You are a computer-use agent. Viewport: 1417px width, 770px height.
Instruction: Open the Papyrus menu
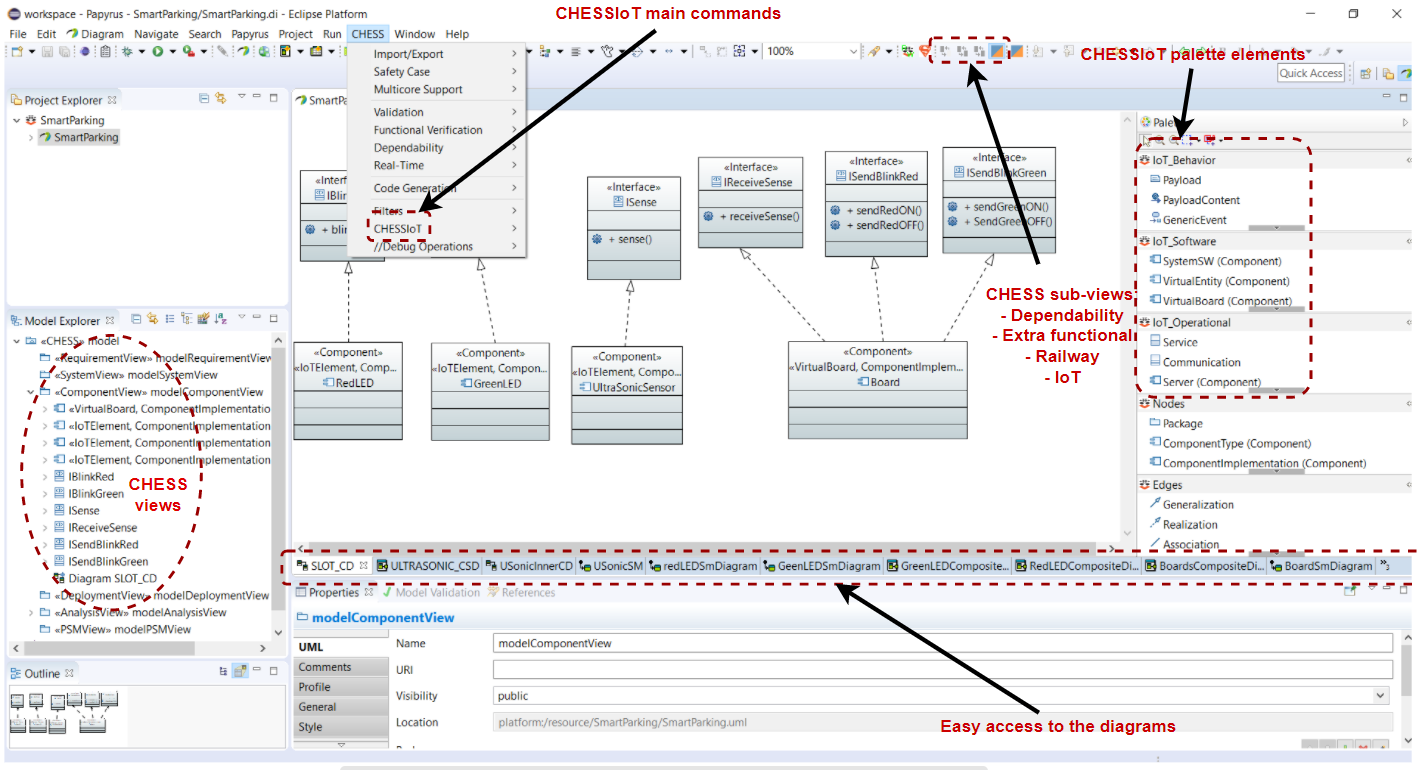250,34
